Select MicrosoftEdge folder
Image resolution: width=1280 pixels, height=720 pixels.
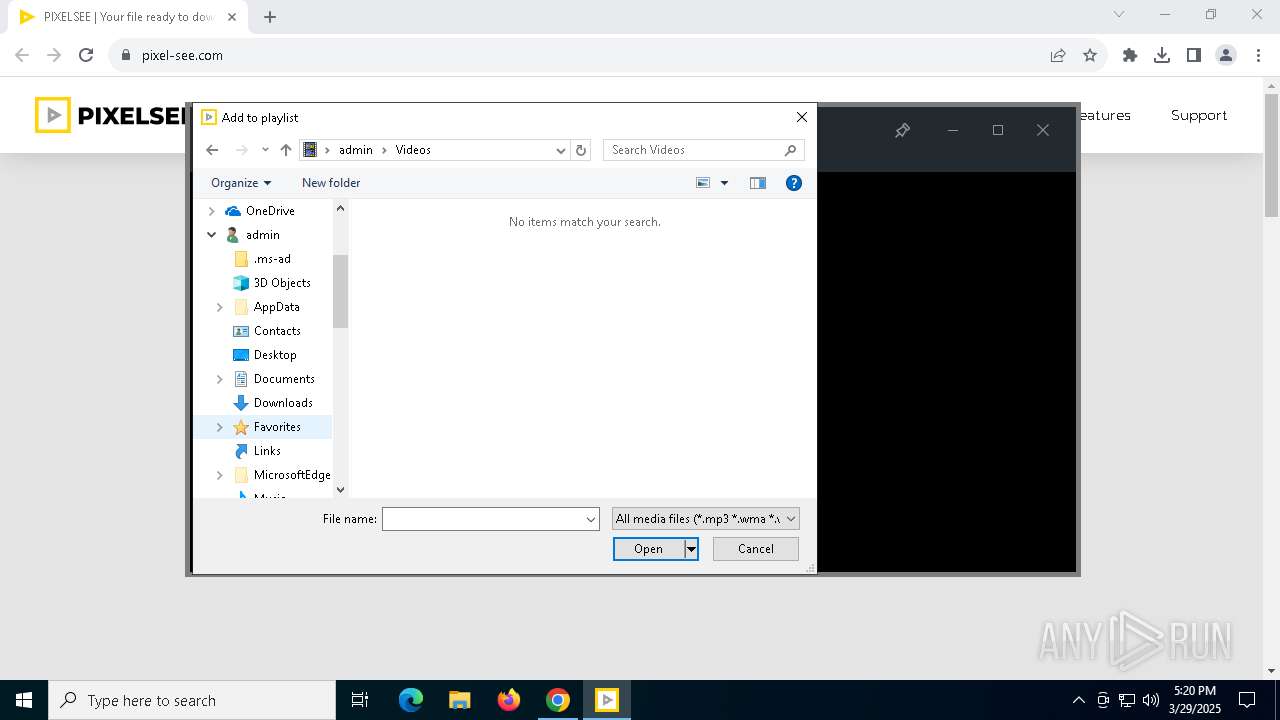292,475
